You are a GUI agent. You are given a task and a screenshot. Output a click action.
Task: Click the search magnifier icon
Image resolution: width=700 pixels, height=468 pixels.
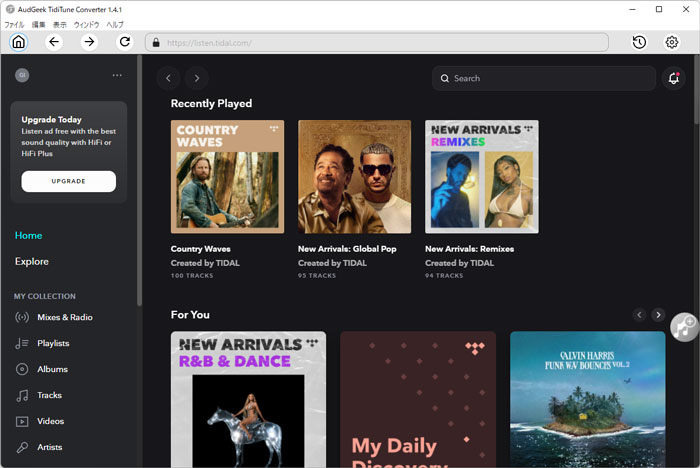click(x=445, y=78)
